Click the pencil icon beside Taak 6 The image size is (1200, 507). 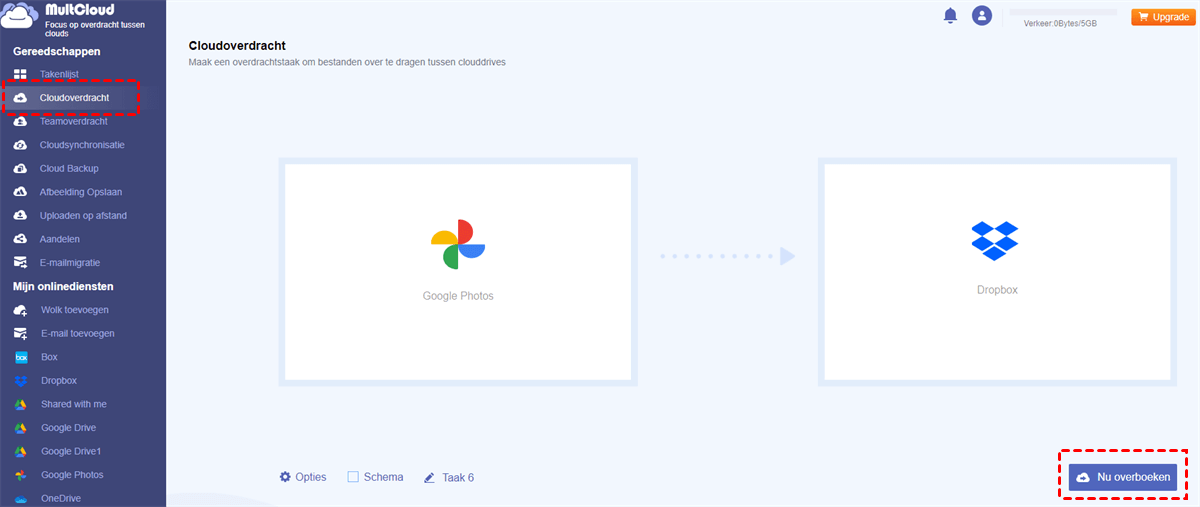(429, 478)
